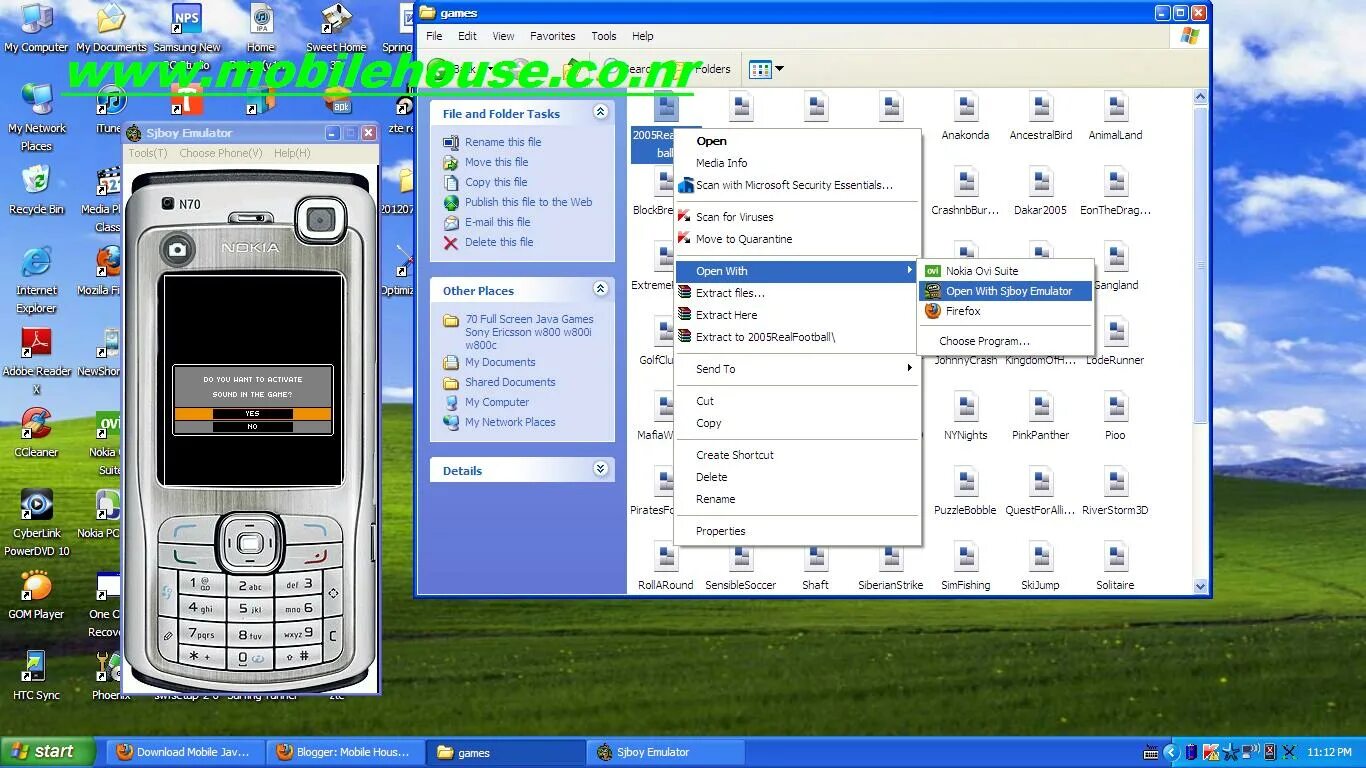Screen dimensions: 1366x768
Task: Click the taskbar clock 11:12 PM
Action: coord(1329,752)
